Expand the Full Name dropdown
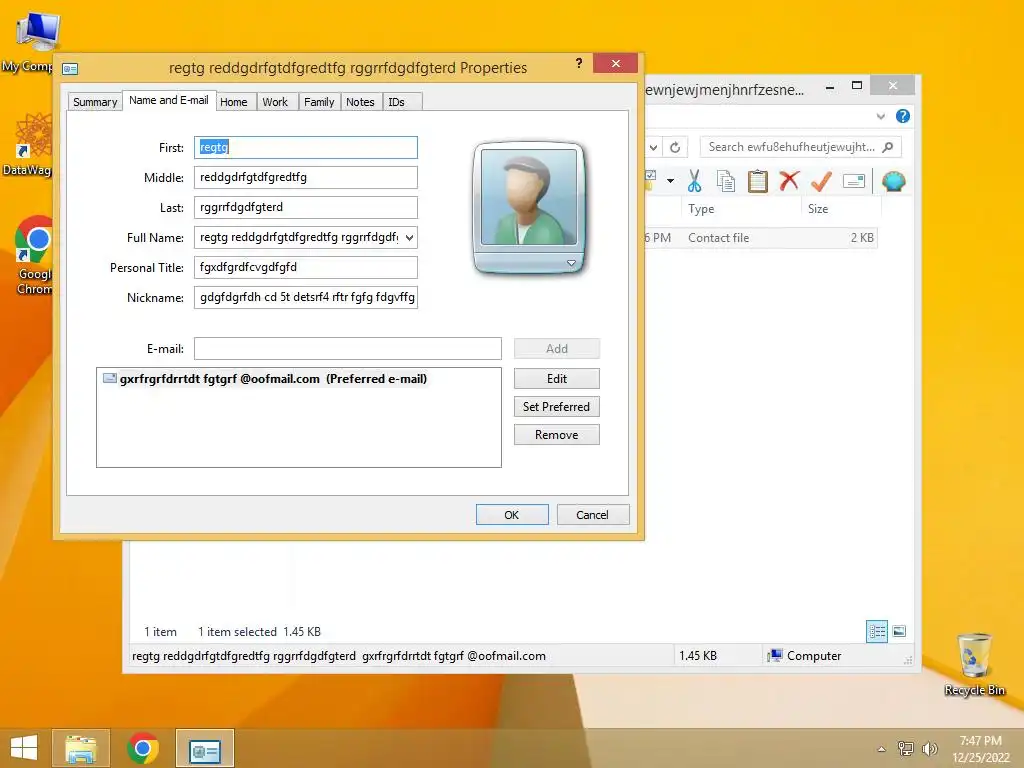 [409, 238]
